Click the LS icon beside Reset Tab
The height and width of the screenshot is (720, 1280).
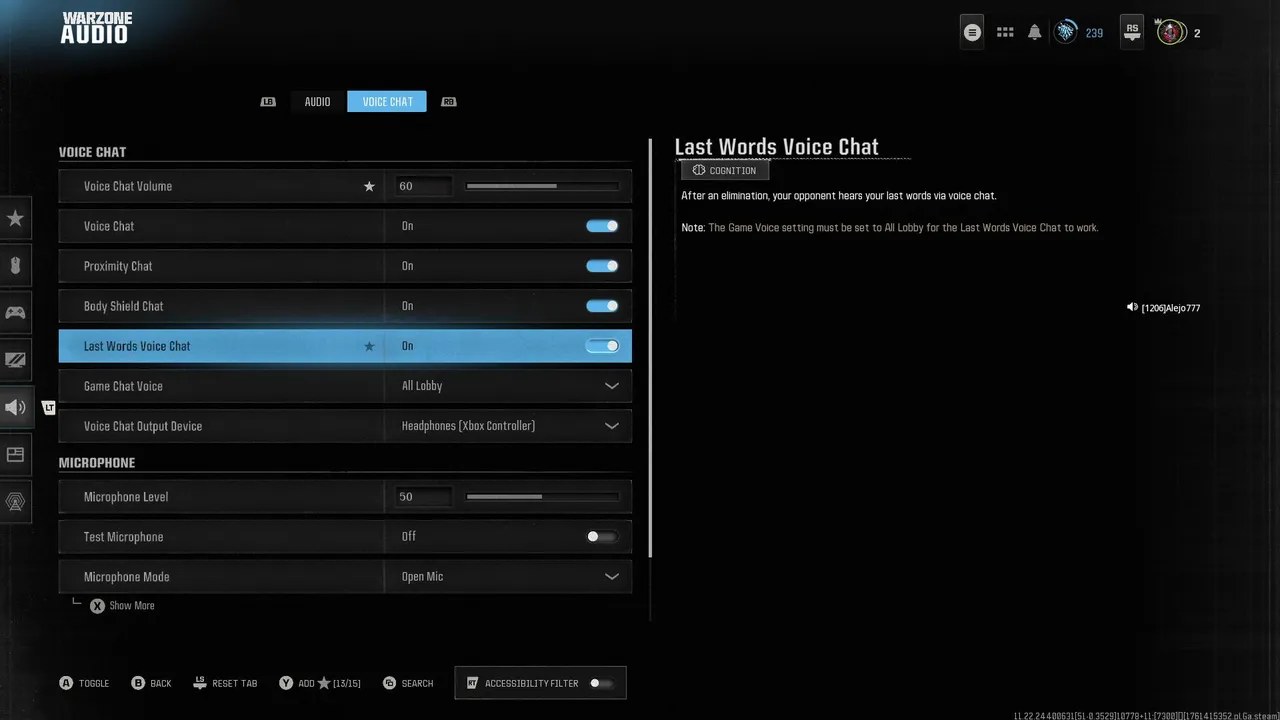tap(199, 683)
